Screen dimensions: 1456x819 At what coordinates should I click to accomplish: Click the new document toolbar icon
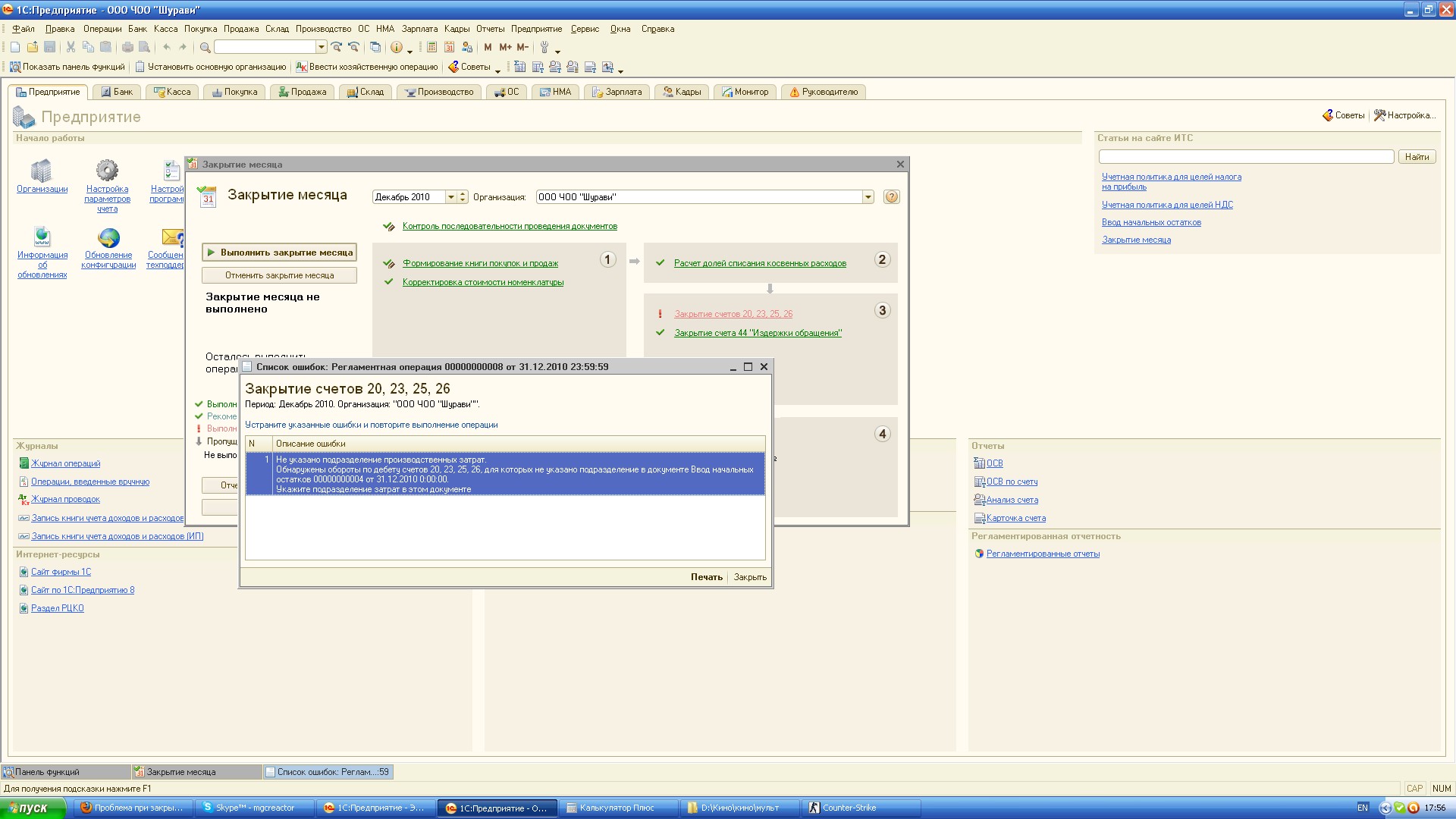pyautogui.click(x=15, y=47)
